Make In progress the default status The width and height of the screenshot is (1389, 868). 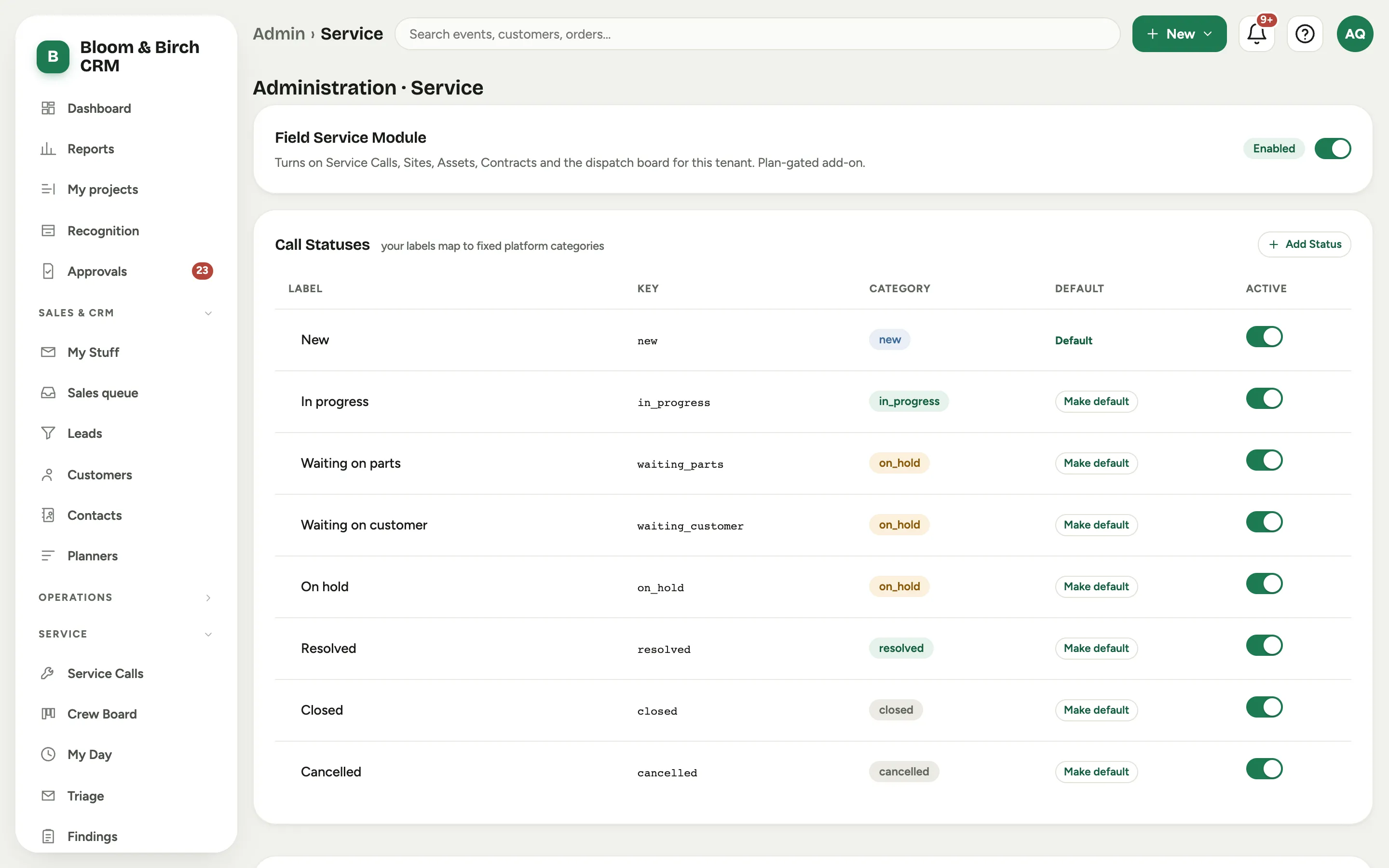(x=1096, y=401)
